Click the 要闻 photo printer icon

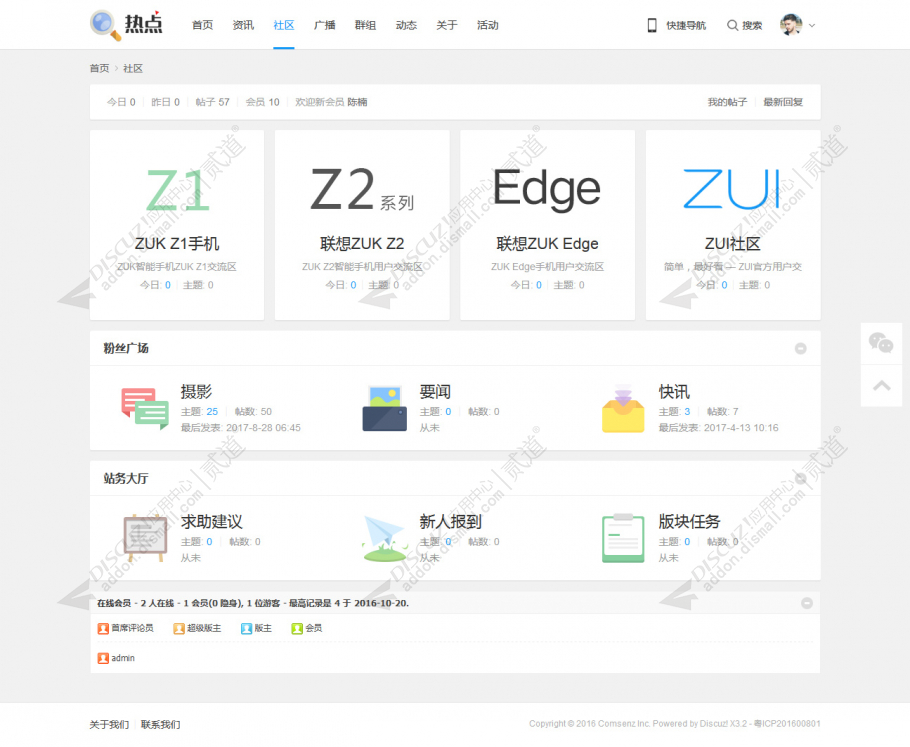pyautogui.click(x=385, y=409)
